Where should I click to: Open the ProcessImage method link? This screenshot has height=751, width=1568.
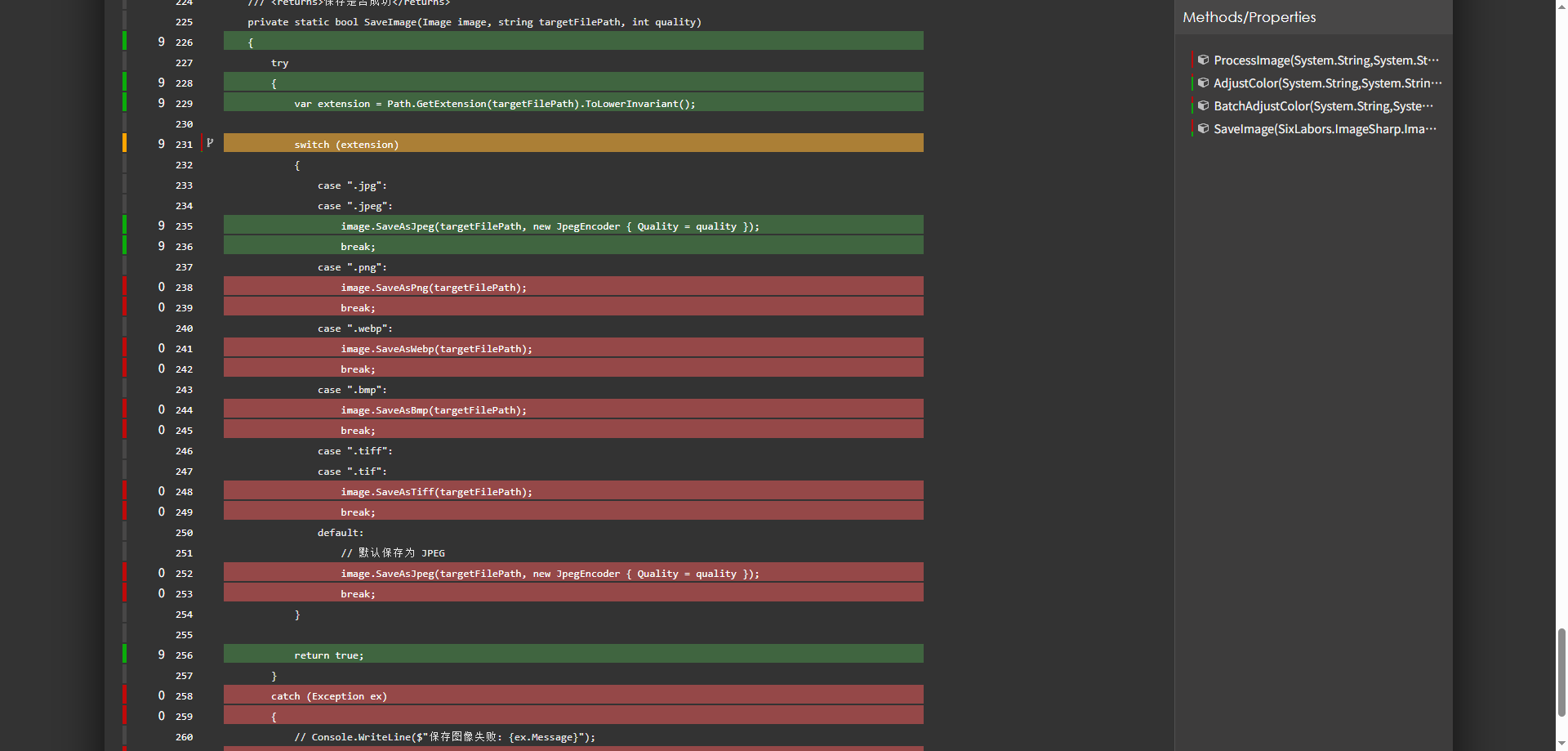click(x=1325, y=60)
